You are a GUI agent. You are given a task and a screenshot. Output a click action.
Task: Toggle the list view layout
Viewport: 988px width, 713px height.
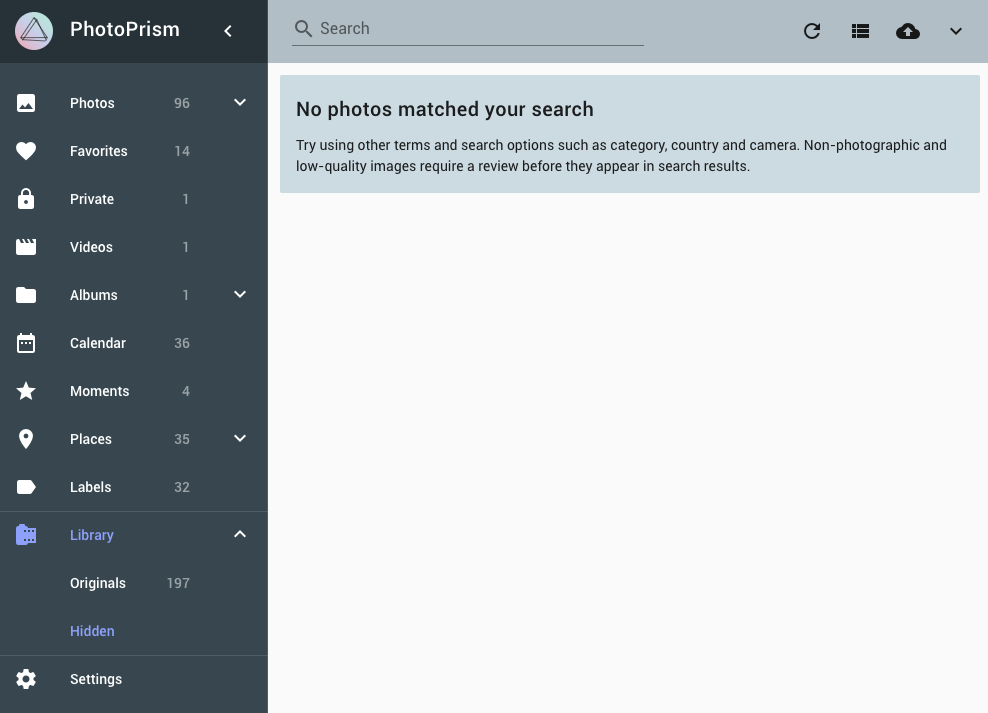point(860,31)
